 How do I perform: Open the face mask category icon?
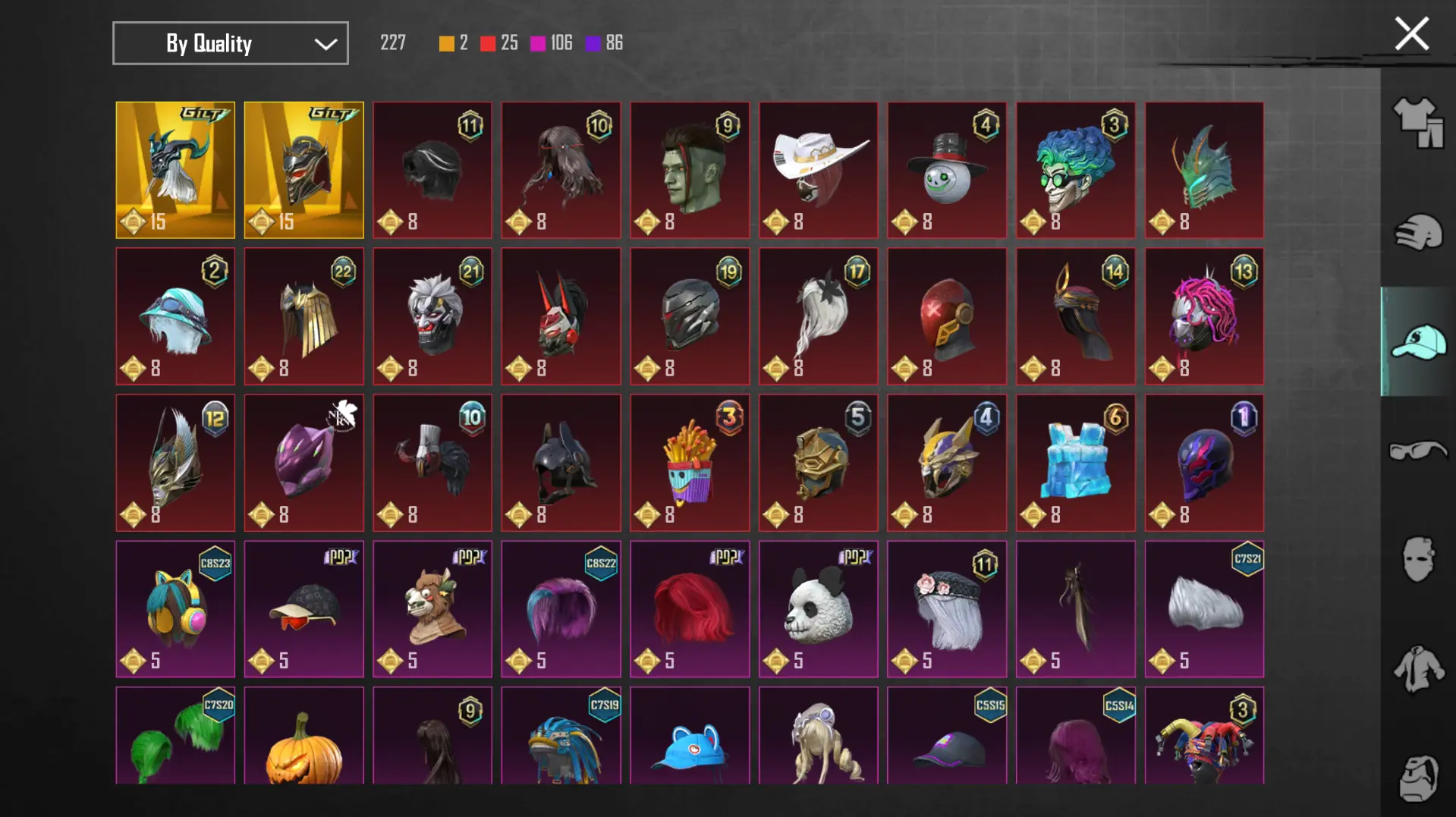[x=1417, y=560]
